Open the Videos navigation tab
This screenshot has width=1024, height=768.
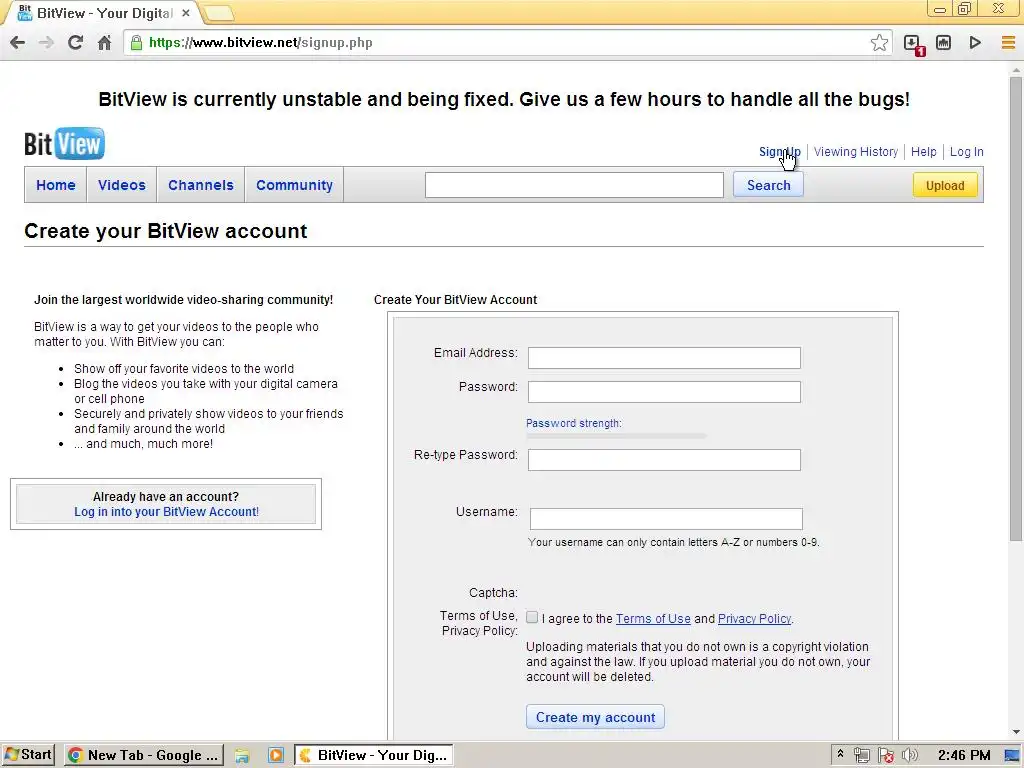121,185
